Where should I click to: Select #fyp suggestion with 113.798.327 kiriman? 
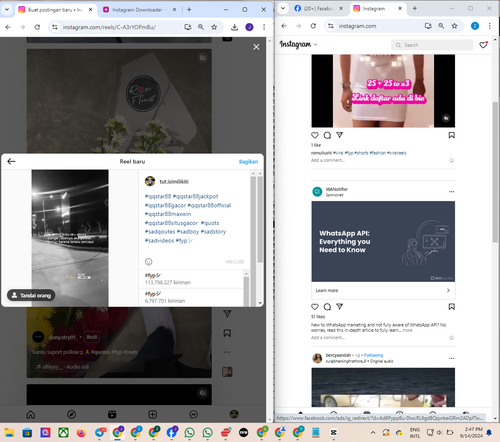(x=191, y=279)
